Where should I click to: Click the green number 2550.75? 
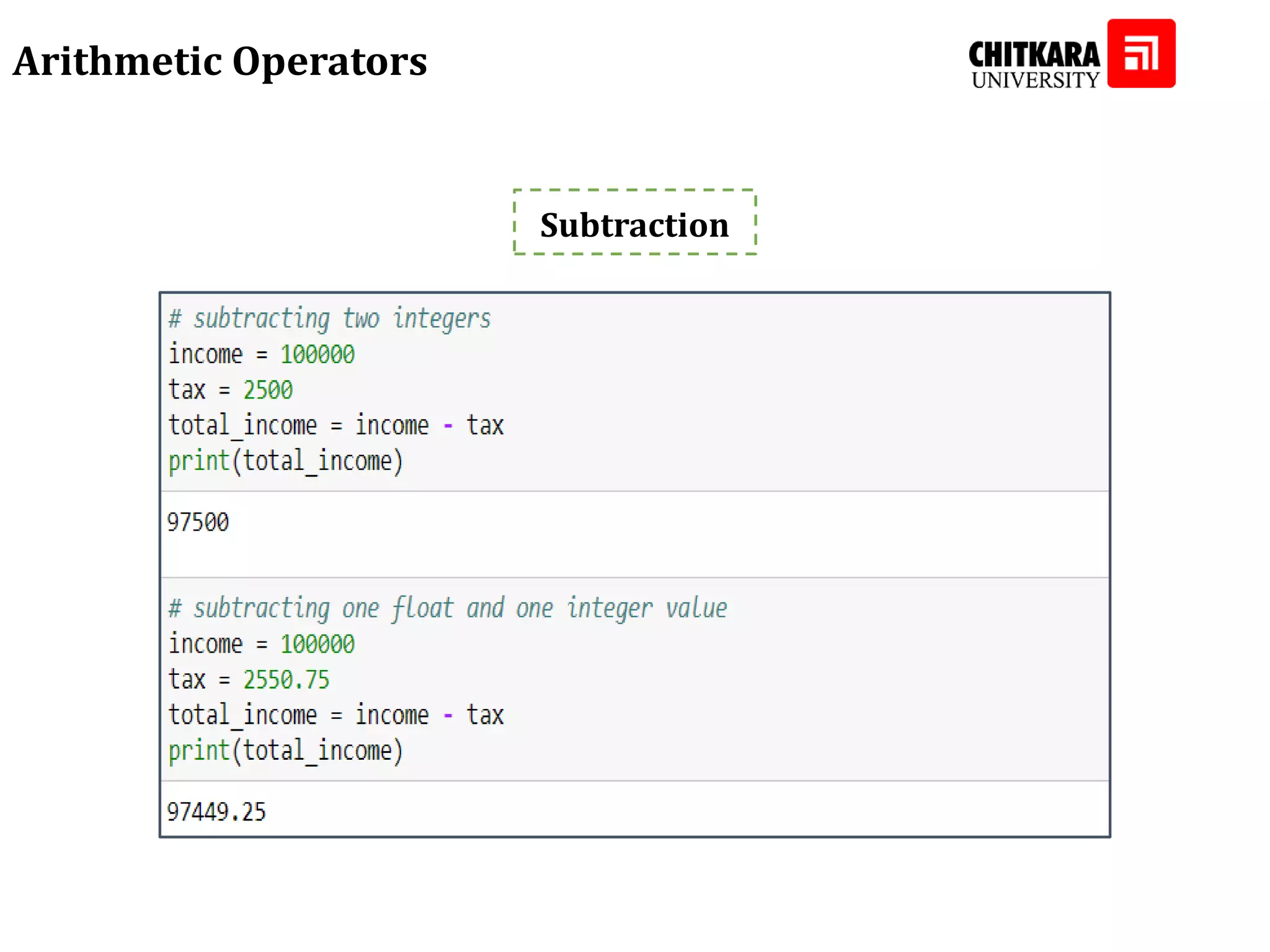pyautogui.click(x=286, y=680)
